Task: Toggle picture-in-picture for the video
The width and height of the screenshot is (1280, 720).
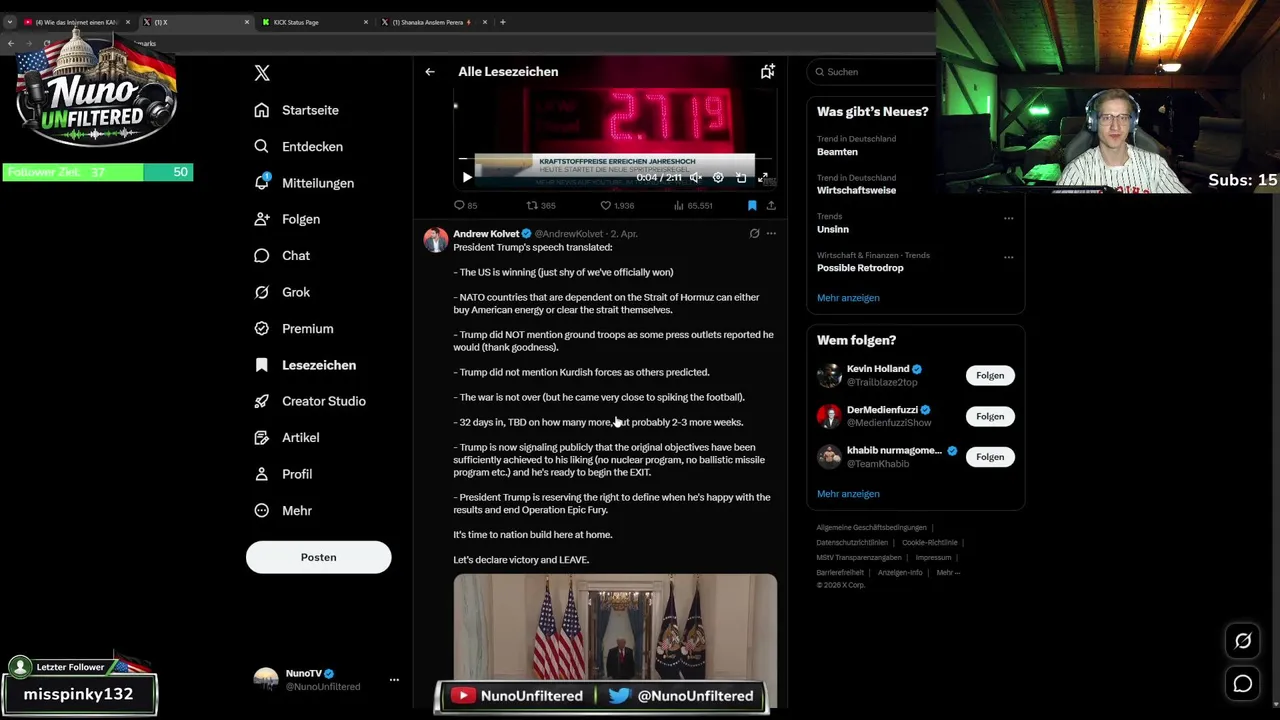Action: [741, 177]
